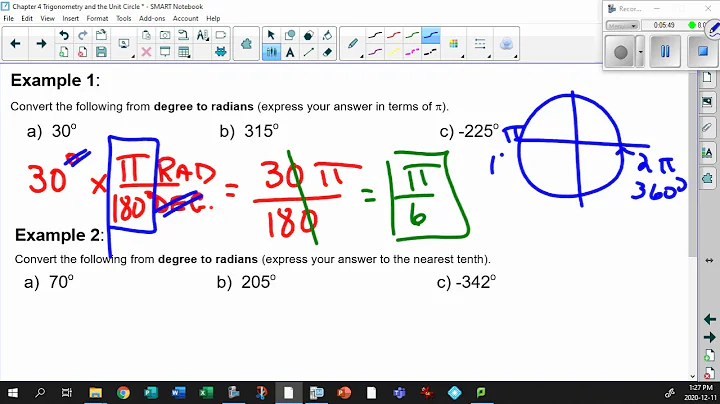Open the Properties sidebar tab
The width and height of the screenshot is (720, 404).
[707, 152]
